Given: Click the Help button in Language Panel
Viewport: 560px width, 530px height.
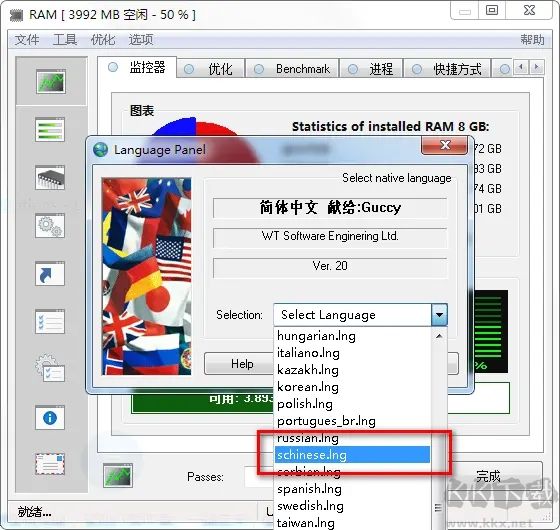Looking at the screenshot, I should (242, 364).
